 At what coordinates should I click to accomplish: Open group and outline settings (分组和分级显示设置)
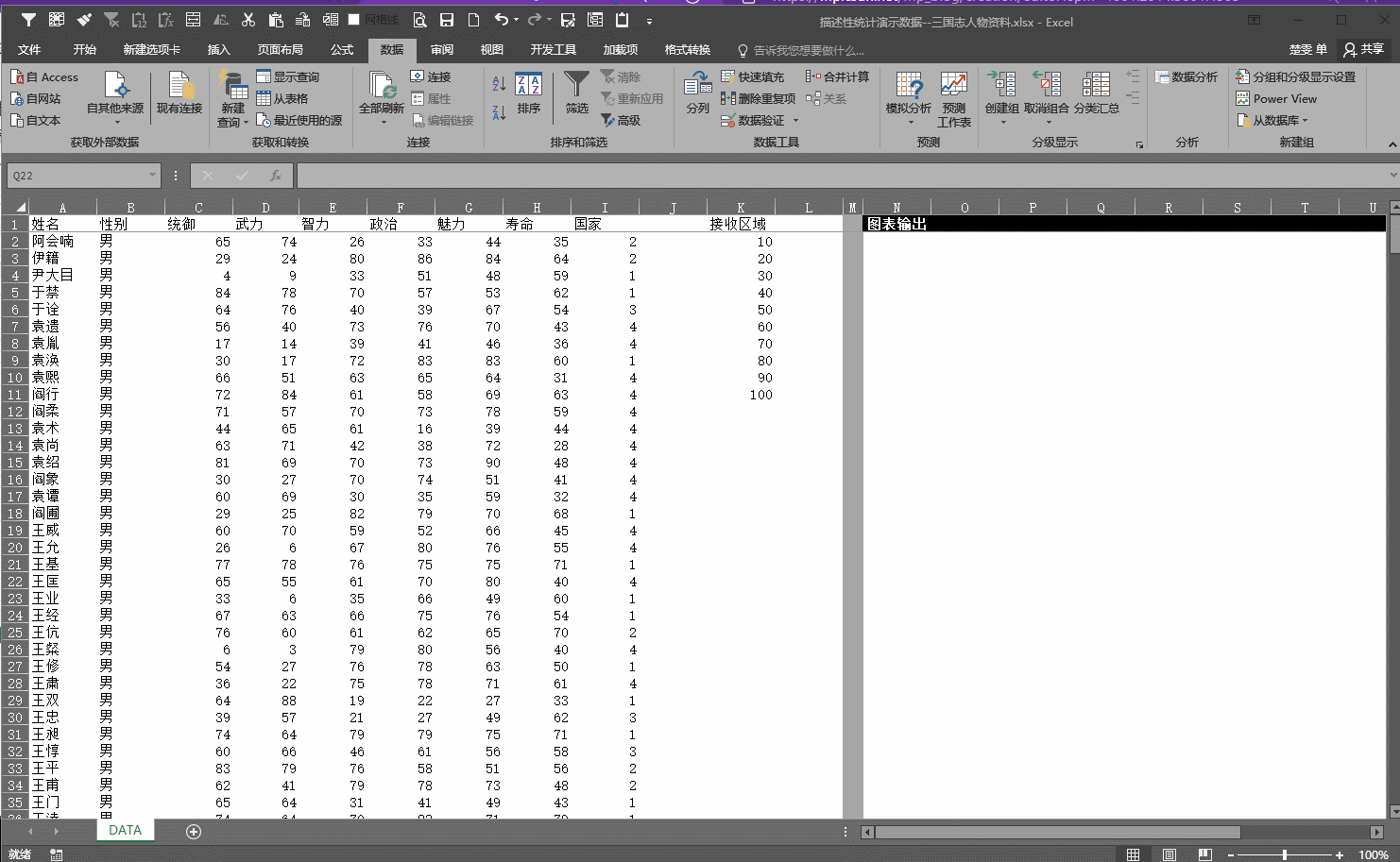tap(1295, 77)
